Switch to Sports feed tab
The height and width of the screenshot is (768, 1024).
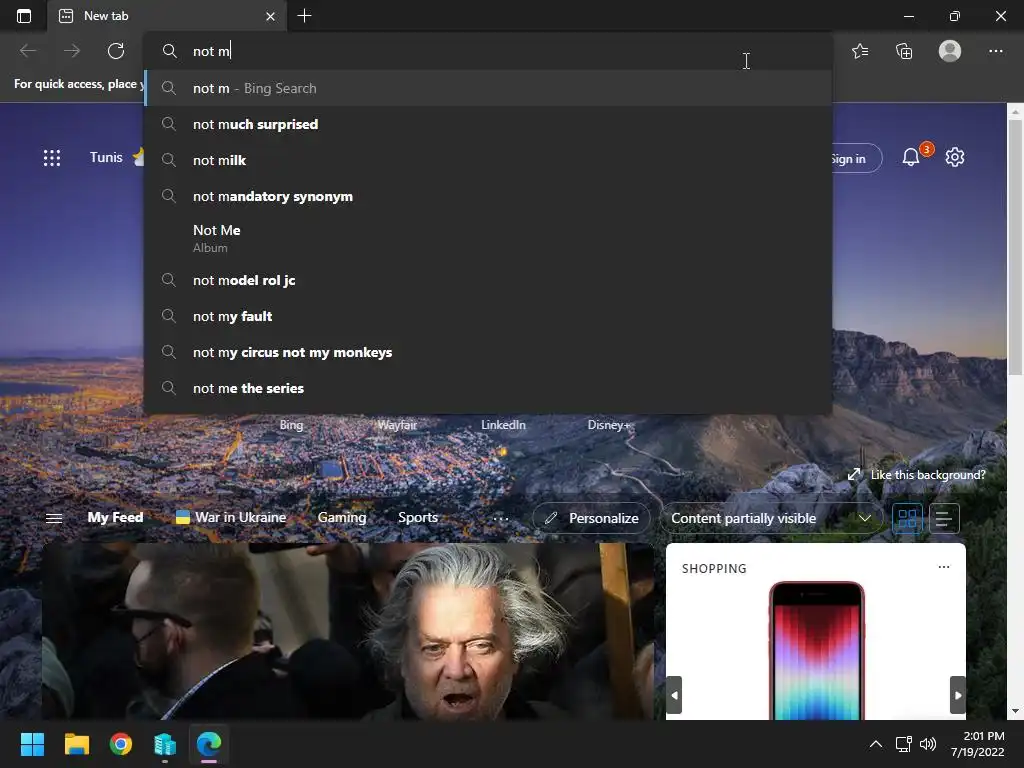click(418, 517)
